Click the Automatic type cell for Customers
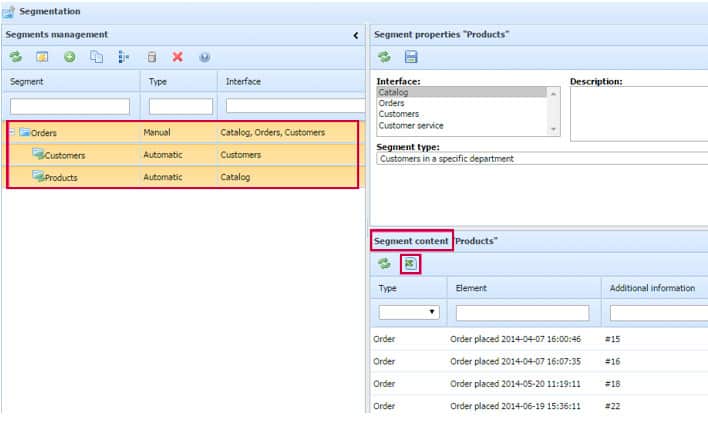Screen dimensions: 708x430 [163, 155]
